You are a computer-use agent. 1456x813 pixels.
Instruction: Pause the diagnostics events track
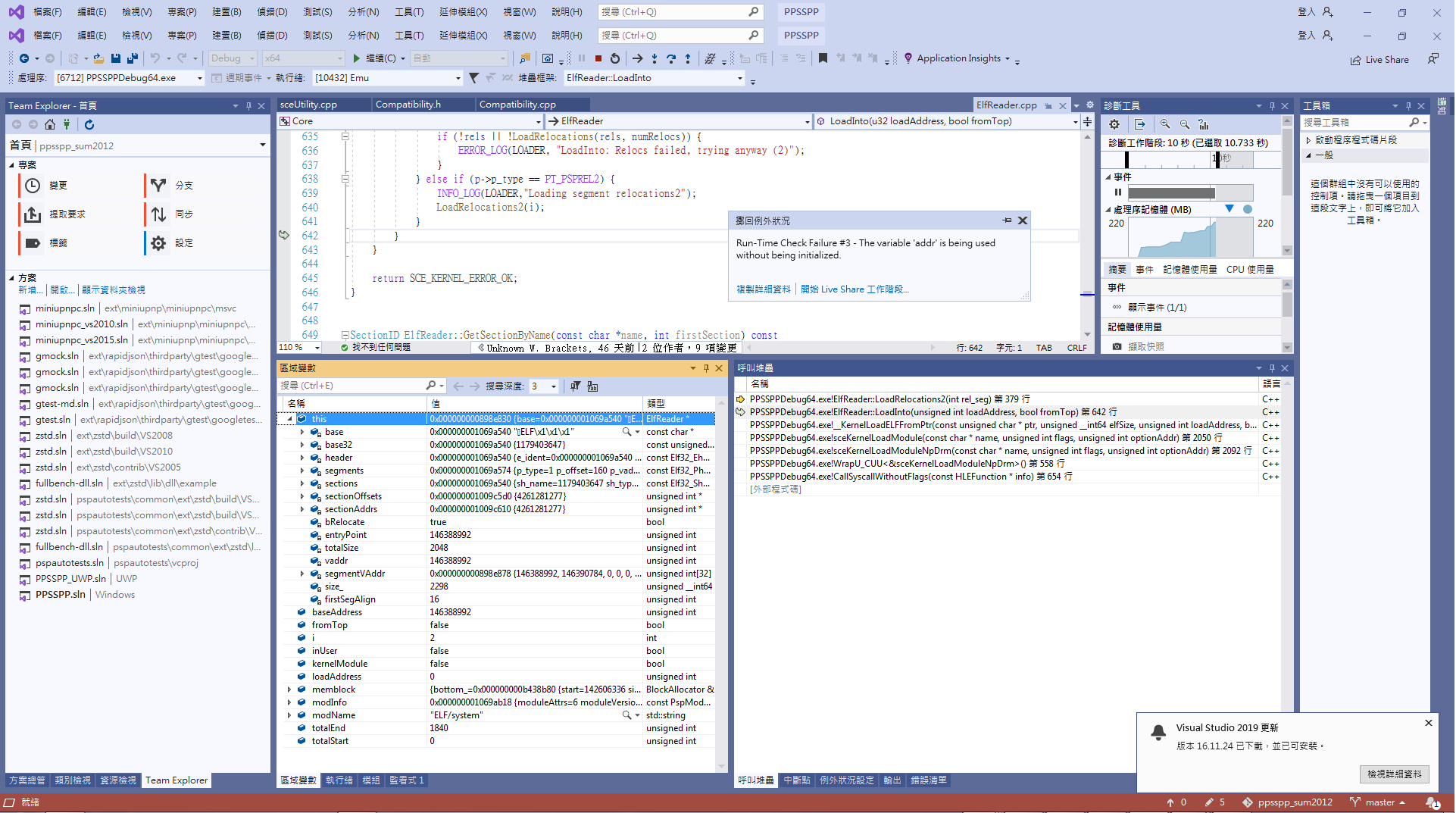pyautogui.click(x=1118, y=192)
